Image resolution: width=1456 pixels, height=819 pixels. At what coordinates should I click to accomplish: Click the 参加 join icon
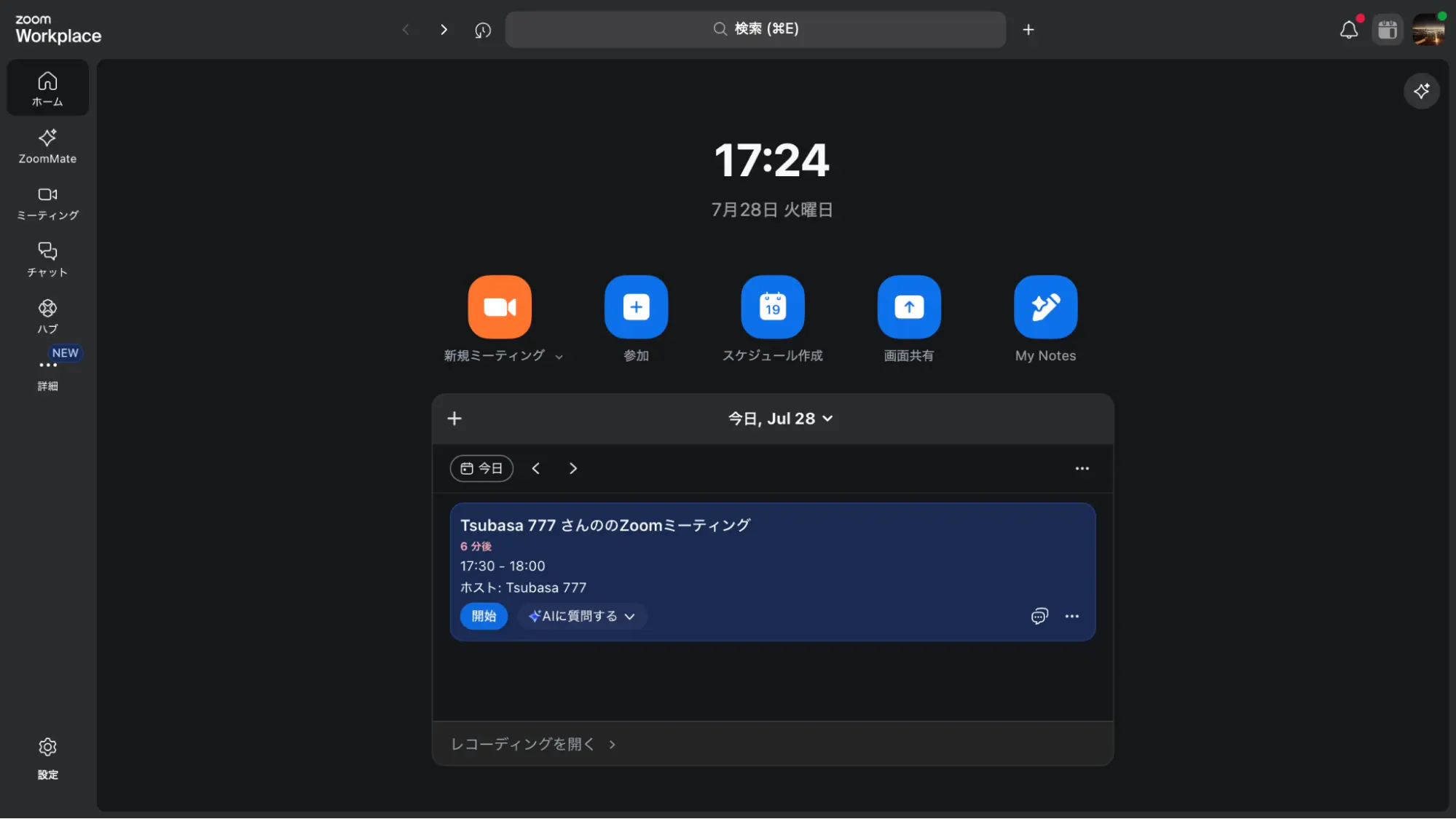click(636, 306)
